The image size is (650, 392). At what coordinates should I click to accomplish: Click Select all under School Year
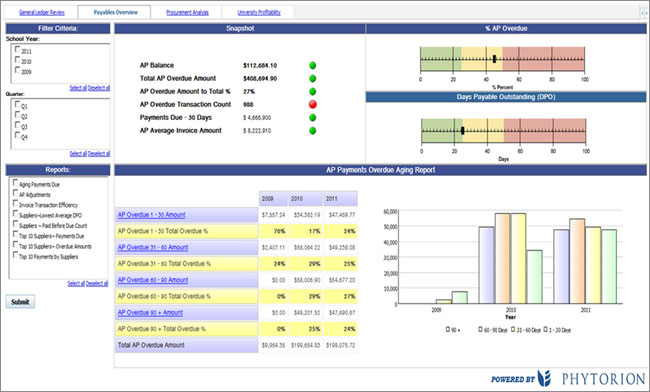click(78, 88)
